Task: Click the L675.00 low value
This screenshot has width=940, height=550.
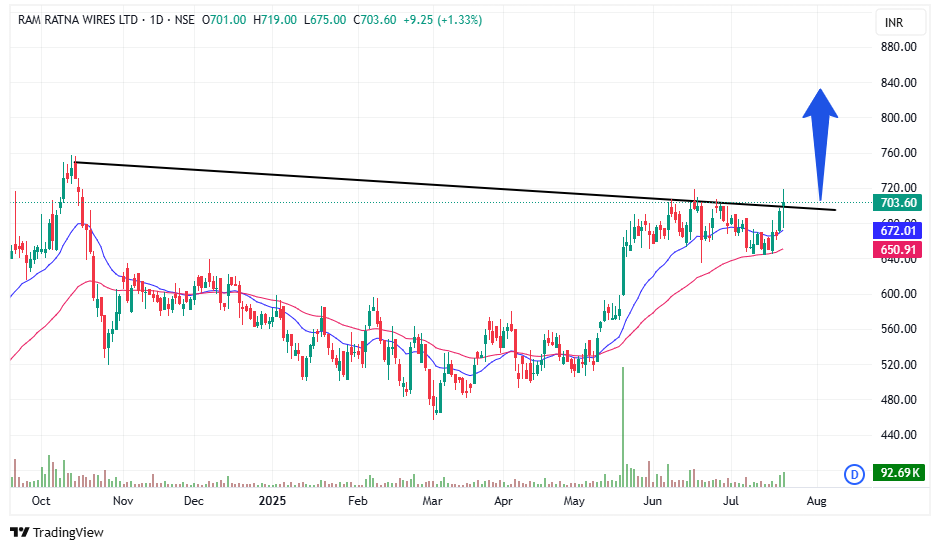Action: [x=326, y=20]
